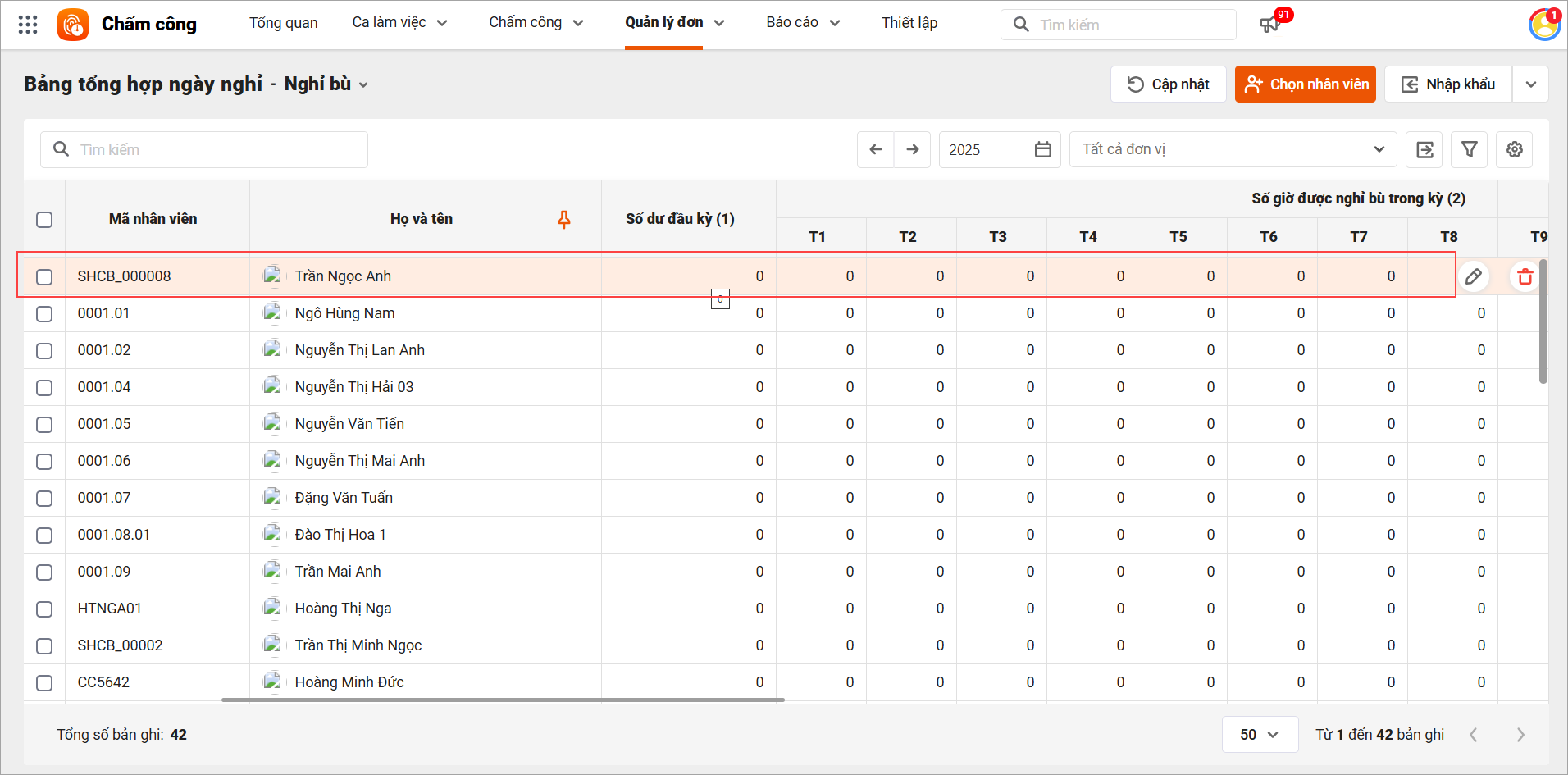Open column settings gear icon
This screenshot has width=1568, height=775.
click(1514, 149)
